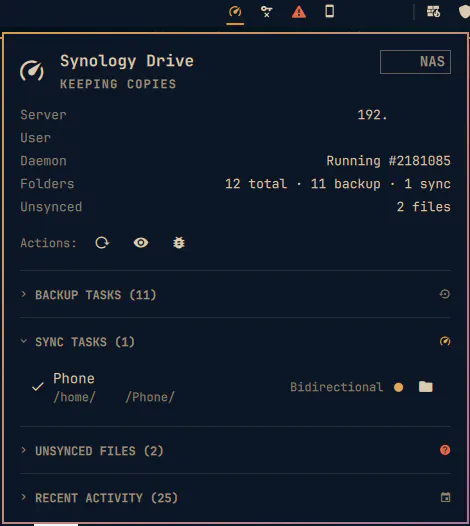
Task: Click the calendar icon on Recent Activity
Action: click(445, 497)
